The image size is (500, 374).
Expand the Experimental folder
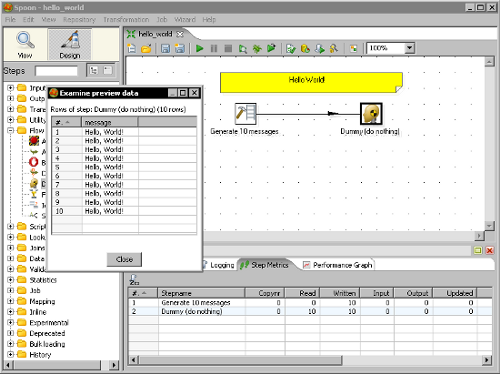(x=10, y=322)
